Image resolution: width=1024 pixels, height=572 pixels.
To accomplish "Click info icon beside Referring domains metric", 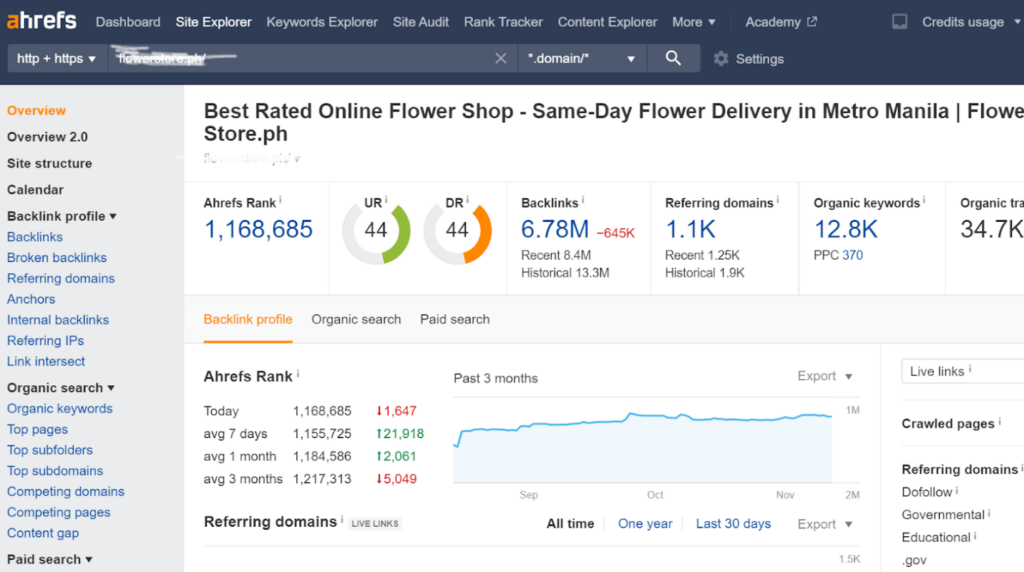I will (778, 200).
